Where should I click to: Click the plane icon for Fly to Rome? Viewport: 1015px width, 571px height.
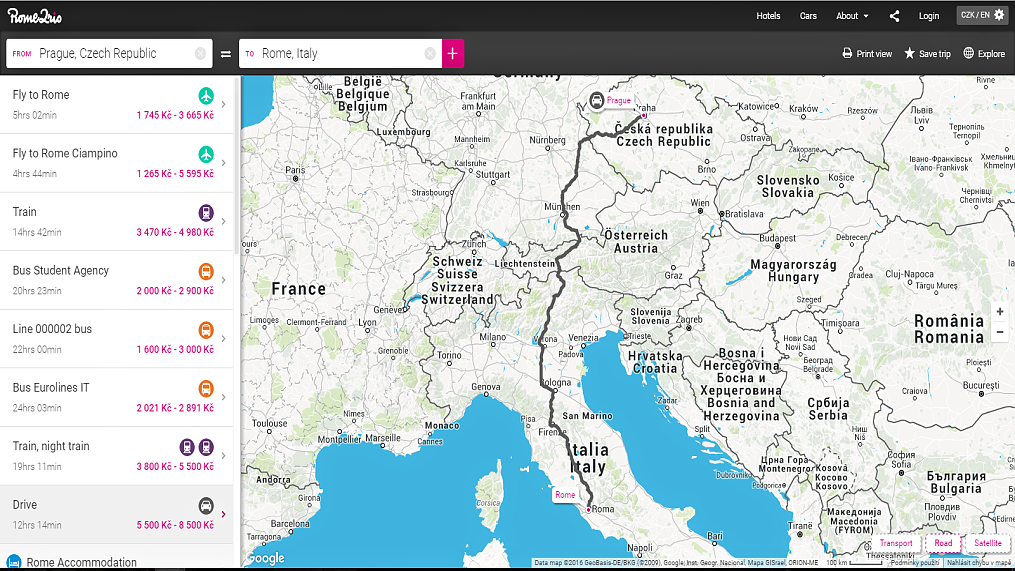point(206,96)
